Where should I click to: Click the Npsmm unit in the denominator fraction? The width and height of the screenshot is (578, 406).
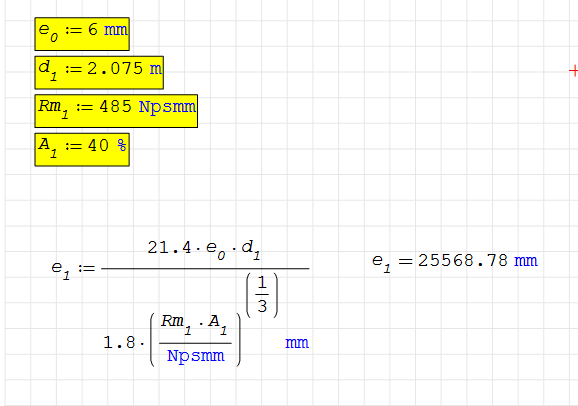pyautogui.click(x=195, y=356)
